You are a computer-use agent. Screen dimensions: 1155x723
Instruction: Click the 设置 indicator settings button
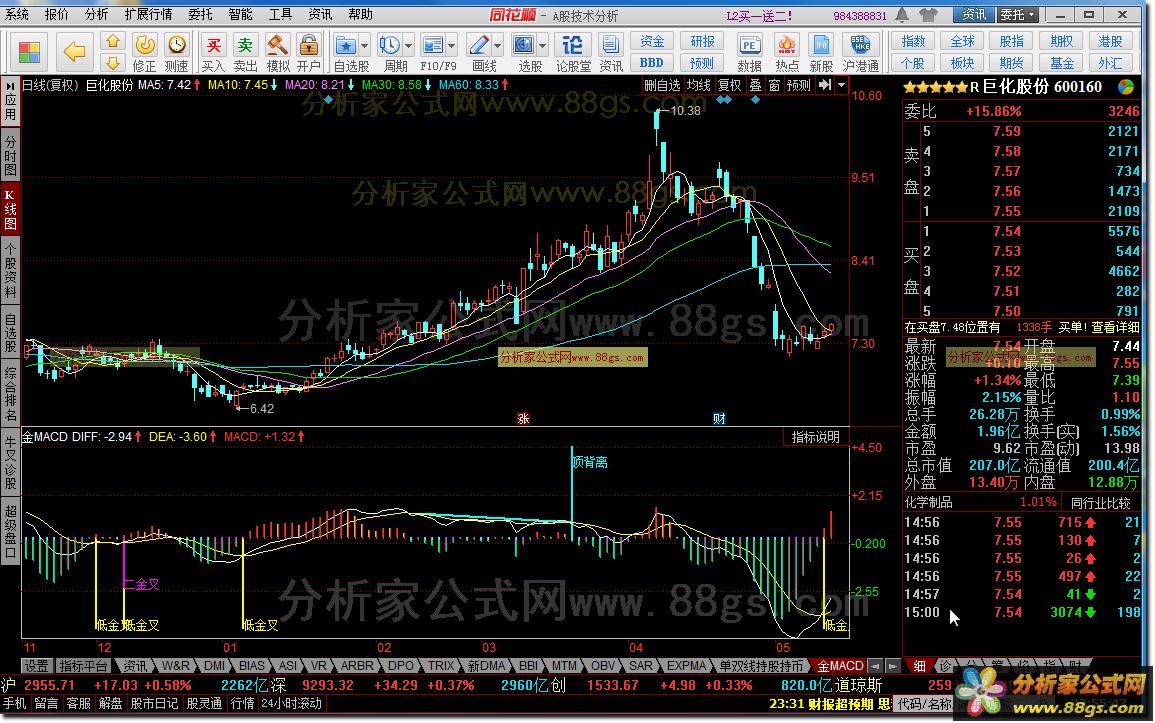[x=36, y=666]
